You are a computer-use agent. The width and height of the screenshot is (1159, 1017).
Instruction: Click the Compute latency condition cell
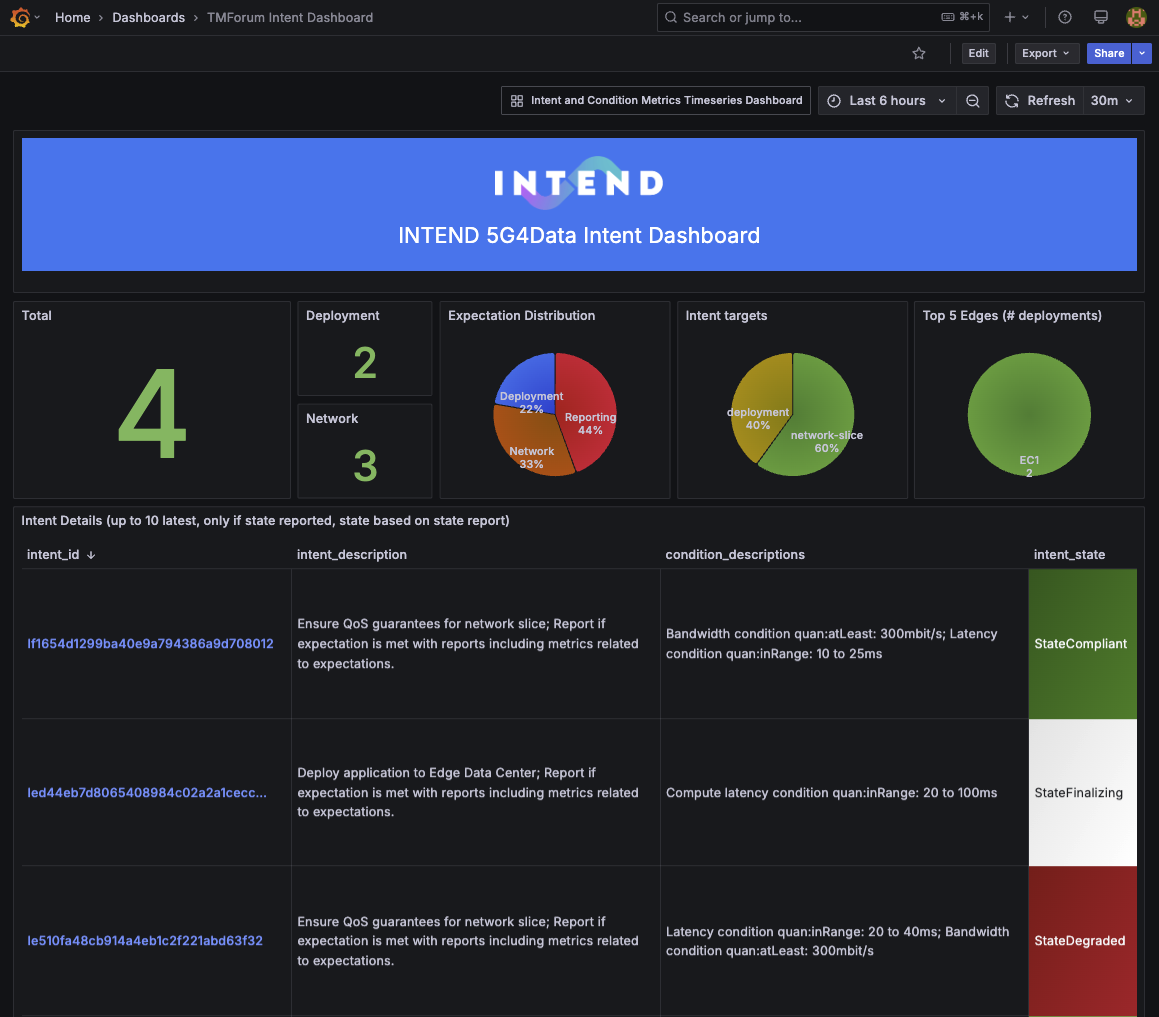tap(844, 792)
